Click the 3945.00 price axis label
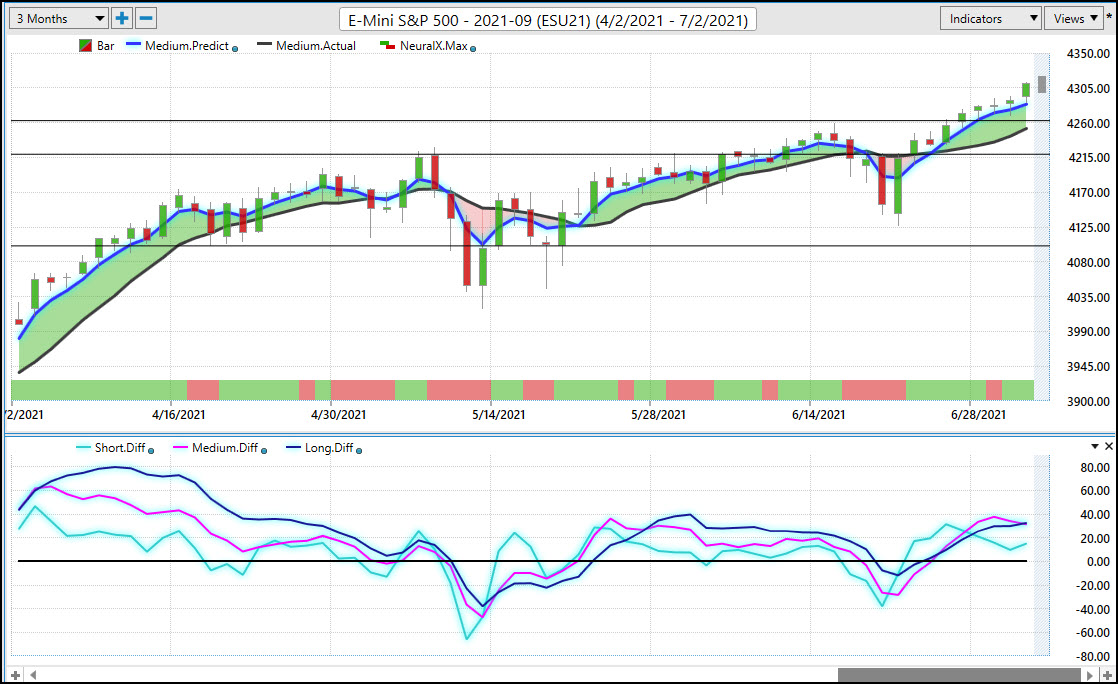 click(1088, 367)
